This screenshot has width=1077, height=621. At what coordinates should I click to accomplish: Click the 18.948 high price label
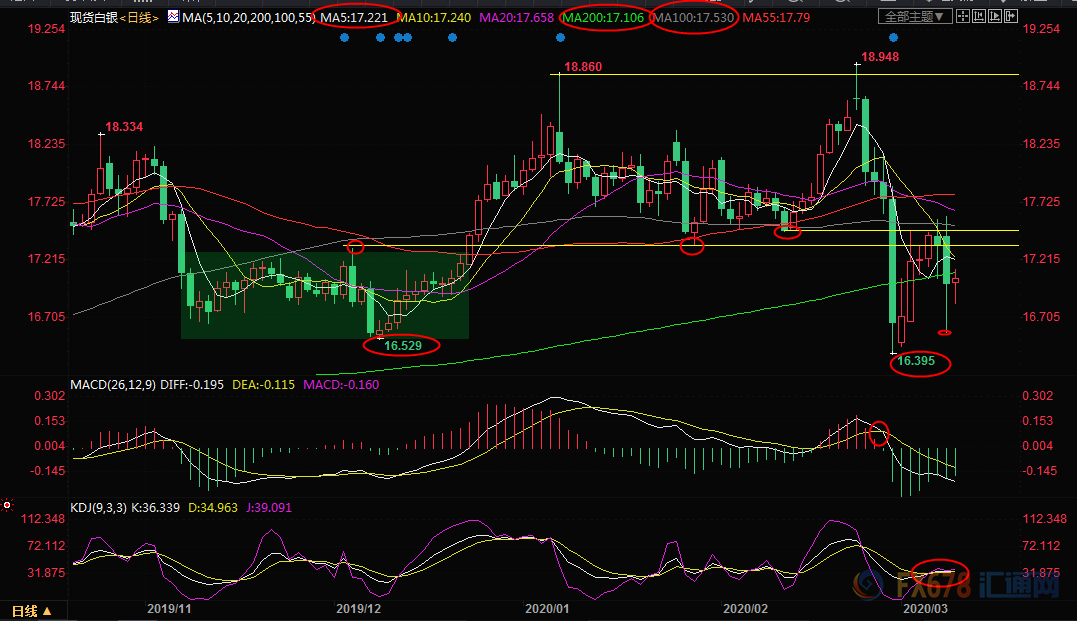(879, 57)
